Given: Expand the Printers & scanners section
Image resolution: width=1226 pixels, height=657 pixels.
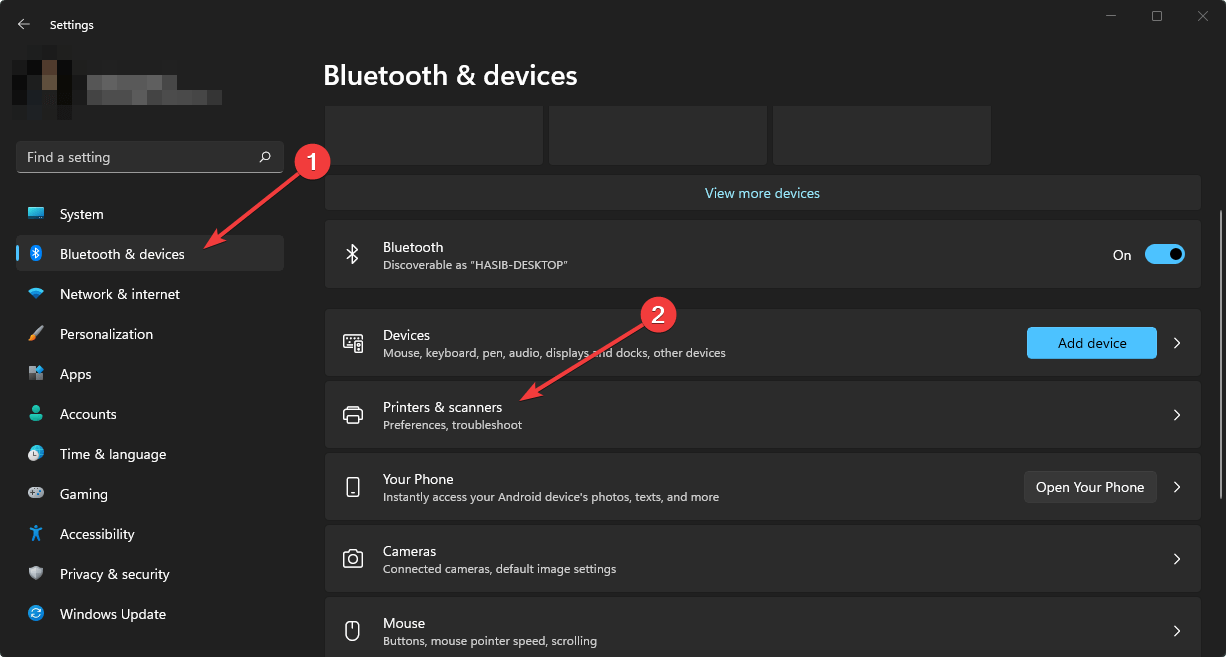Looking at the screenshot, I should pyautogui.click(x=1176, y=414).
